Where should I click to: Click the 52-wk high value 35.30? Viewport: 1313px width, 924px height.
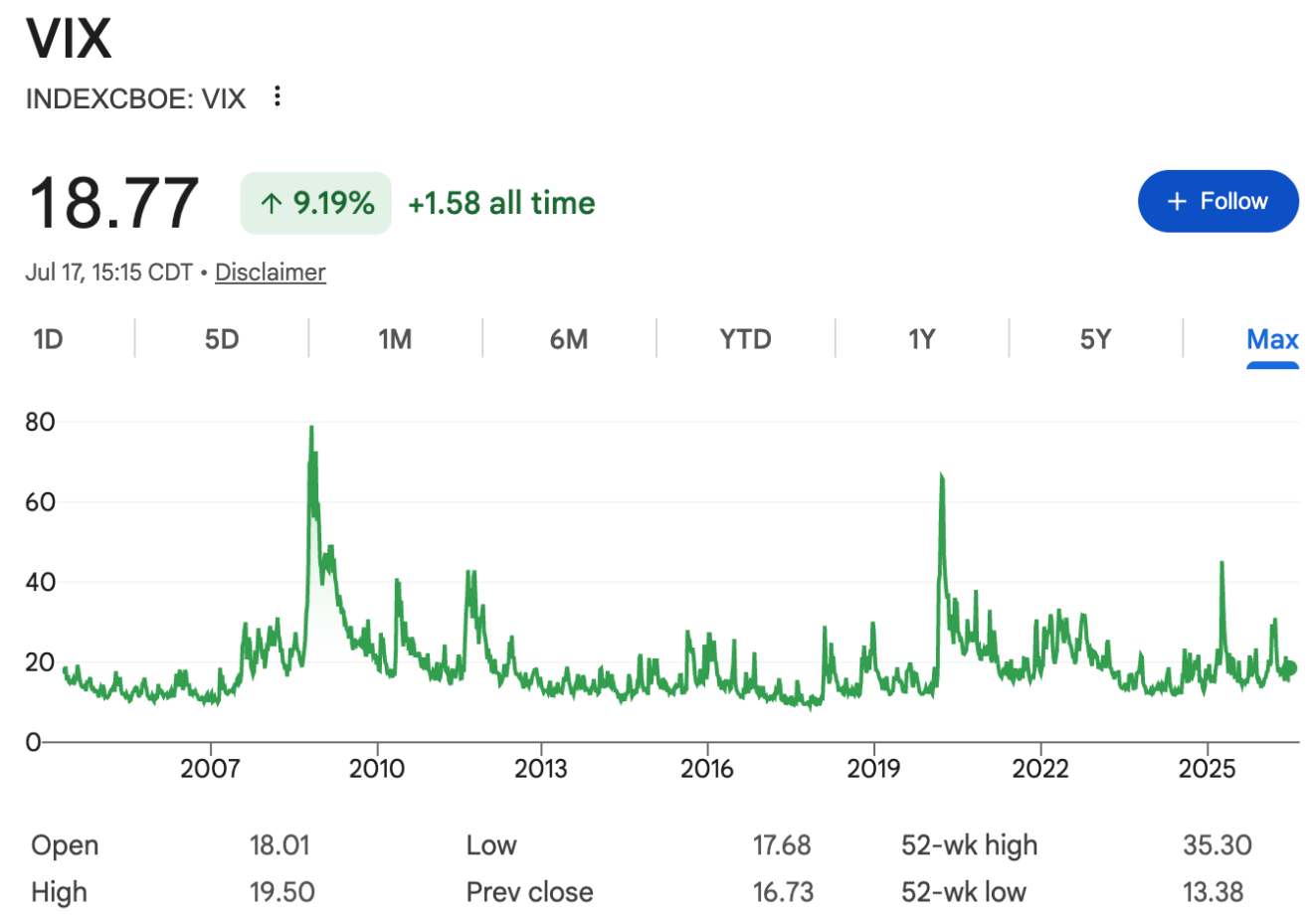click(x=1217, y=845)
